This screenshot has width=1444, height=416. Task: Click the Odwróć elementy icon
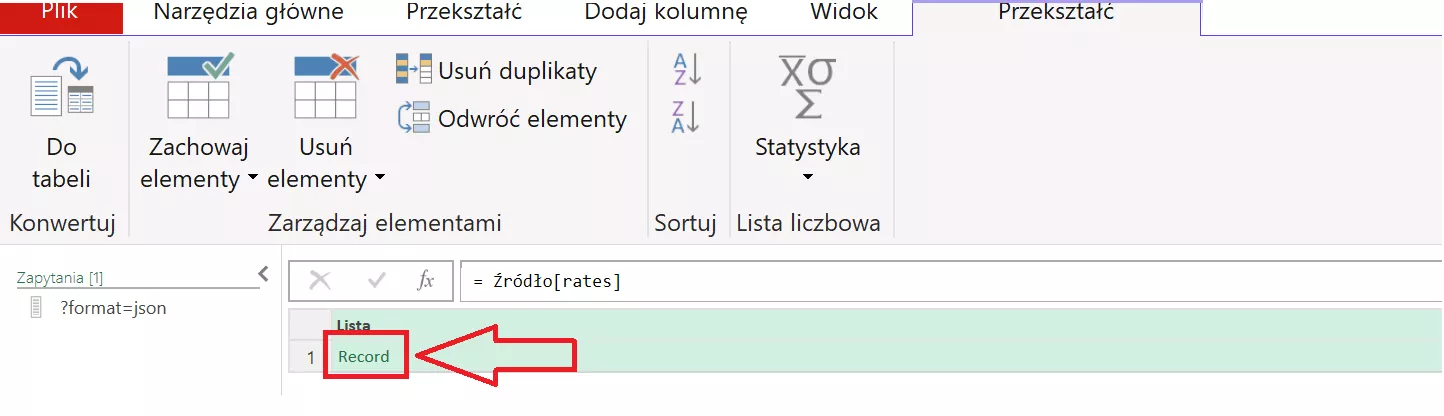(414, 118)
